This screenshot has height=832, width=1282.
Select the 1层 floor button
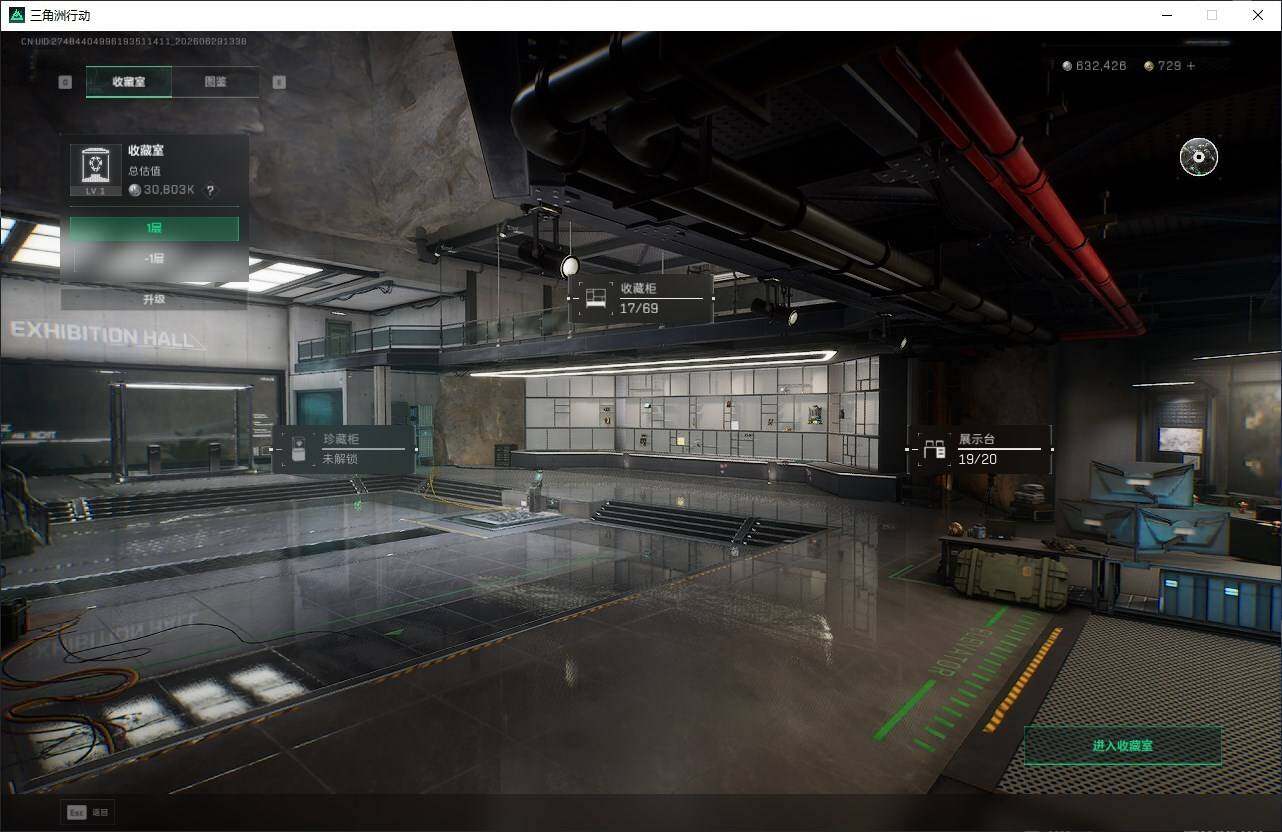154,229
